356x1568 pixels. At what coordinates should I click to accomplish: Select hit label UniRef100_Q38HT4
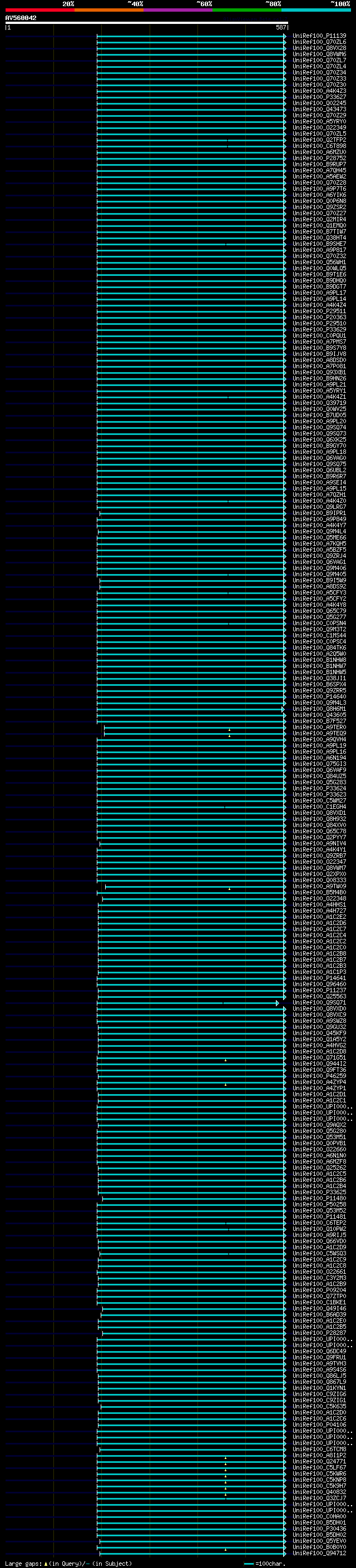(319, 238)
